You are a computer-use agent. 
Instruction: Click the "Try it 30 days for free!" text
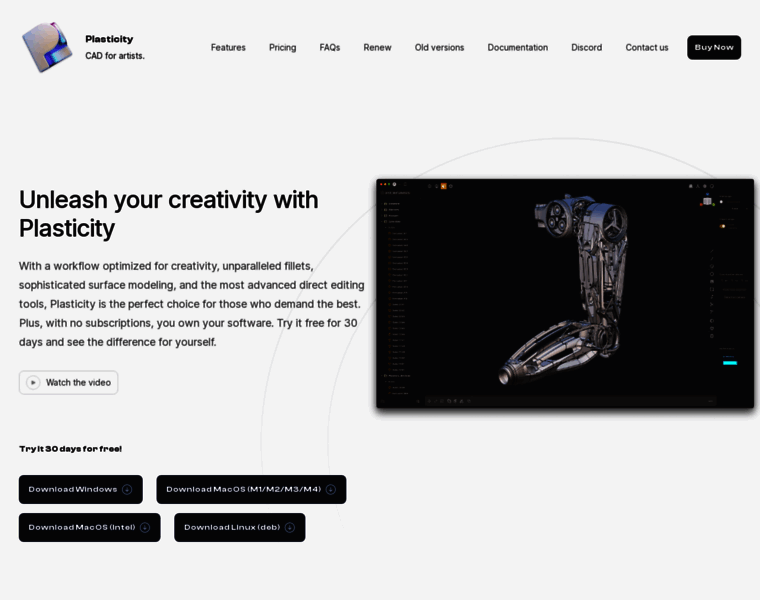(71, 449)
